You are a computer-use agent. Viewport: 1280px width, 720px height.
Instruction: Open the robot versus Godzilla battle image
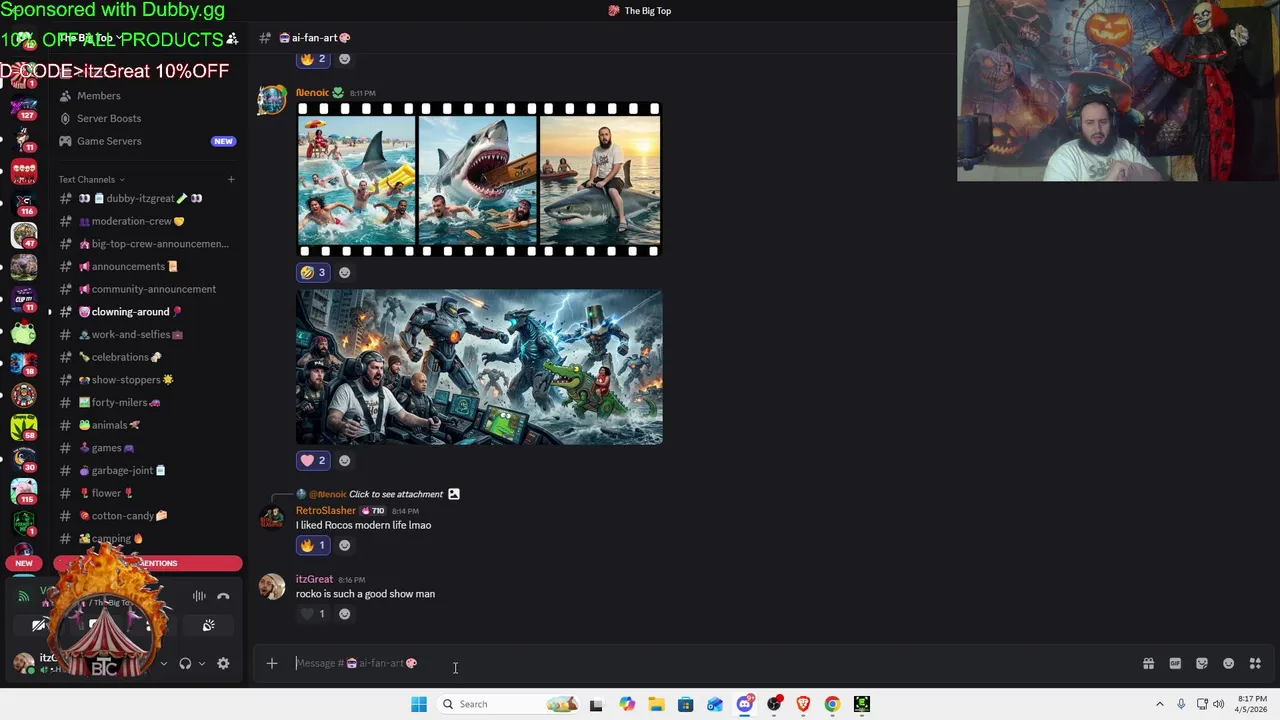point(479,367)
